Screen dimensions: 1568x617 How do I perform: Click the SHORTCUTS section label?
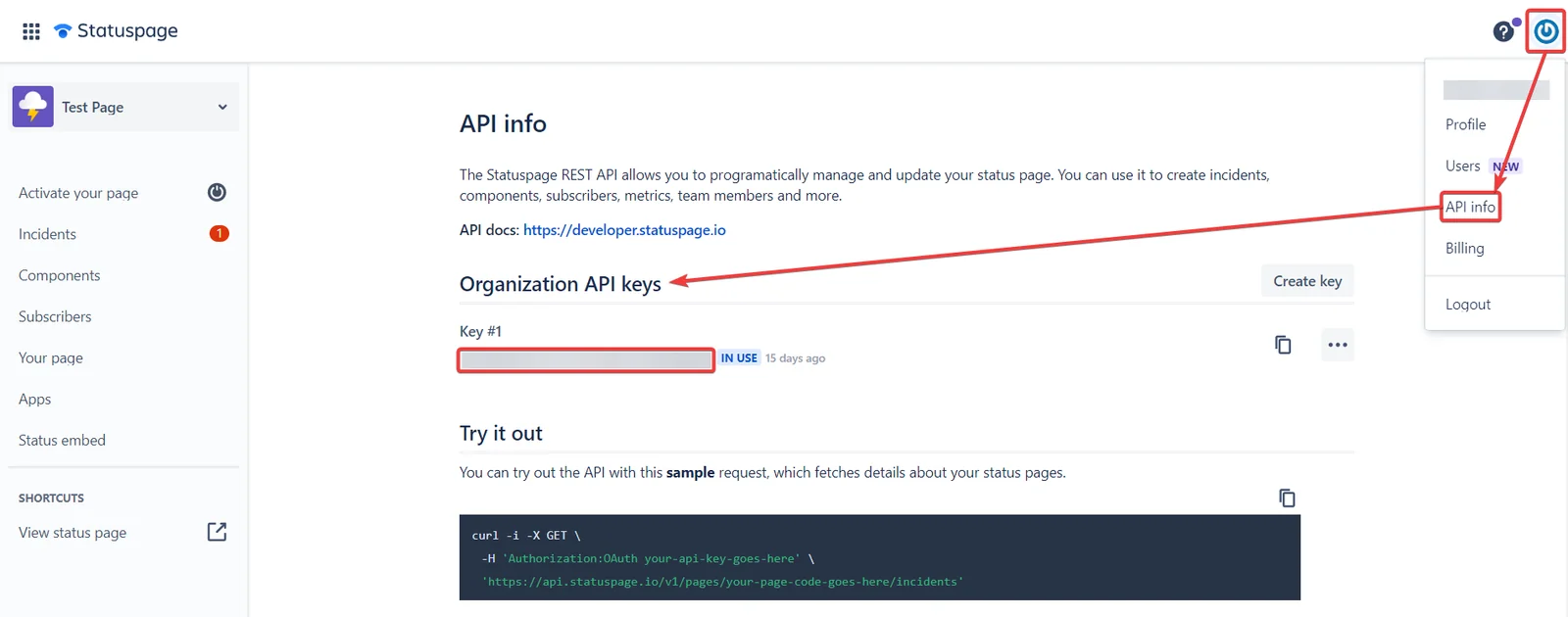(x=51, y=498)
